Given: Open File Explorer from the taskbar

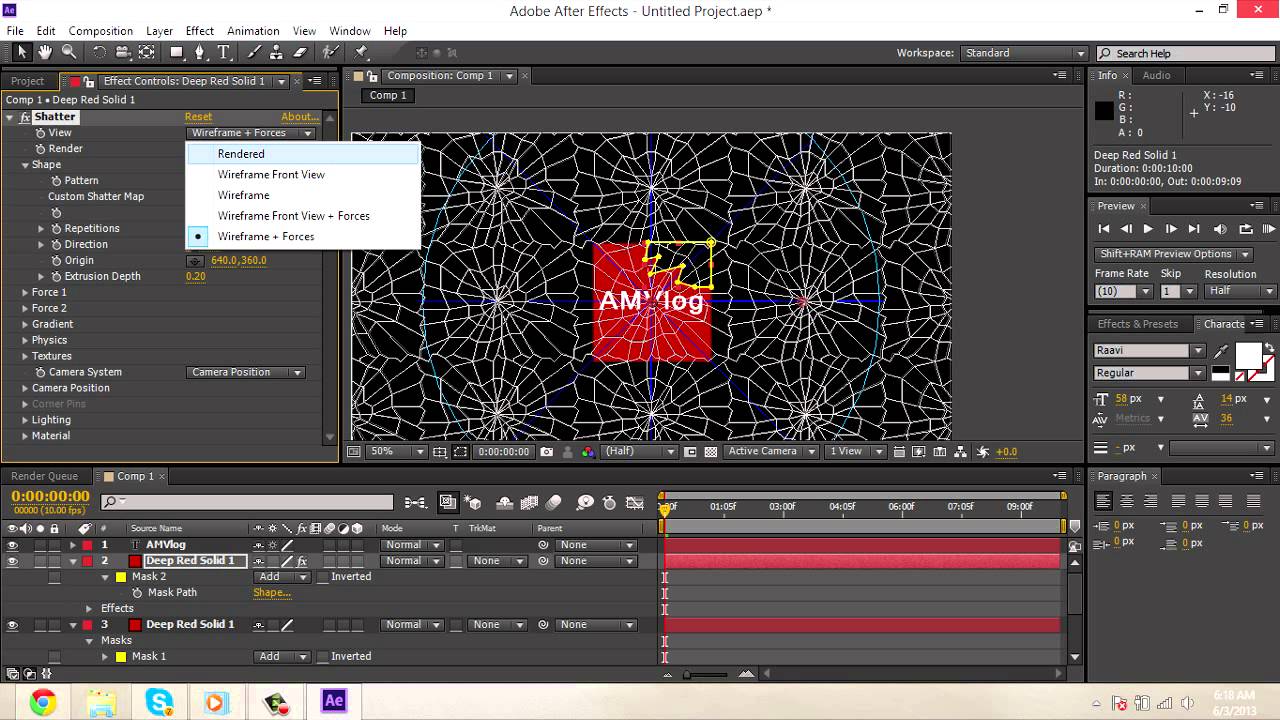Looking at the screenshot, I should pos(101,701).
